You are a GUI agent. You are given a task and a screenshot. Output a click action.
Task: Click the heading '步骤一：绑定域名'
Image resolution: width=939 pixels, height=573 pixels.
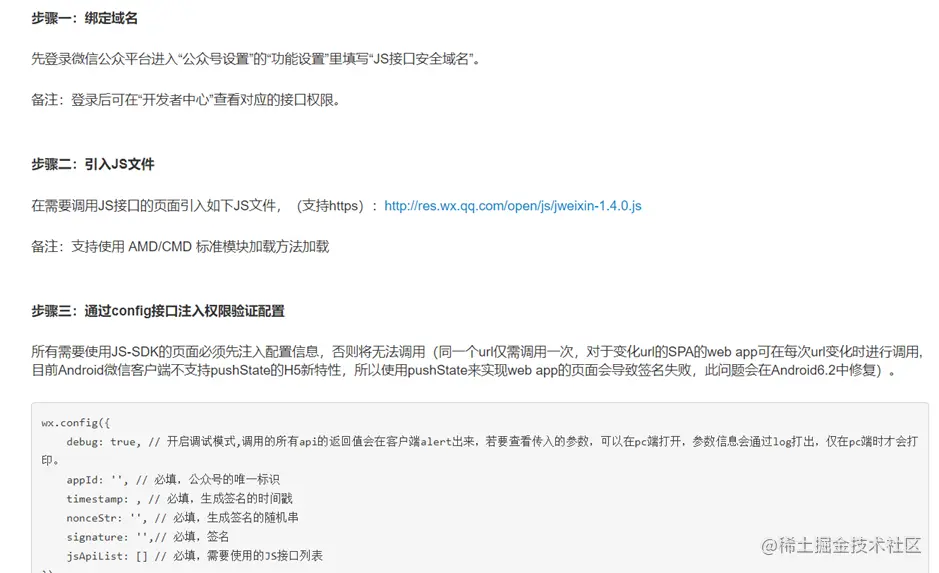84,19
